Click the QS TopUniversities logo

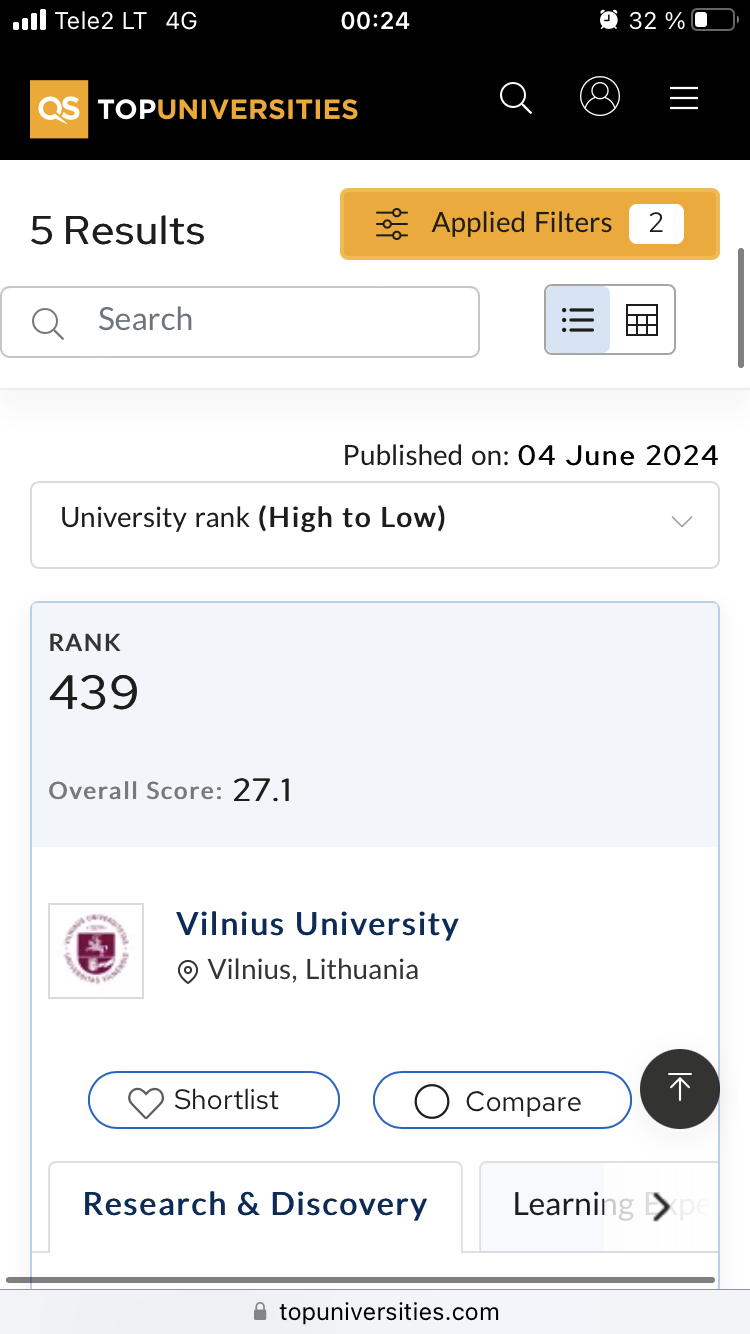[194, 108]
